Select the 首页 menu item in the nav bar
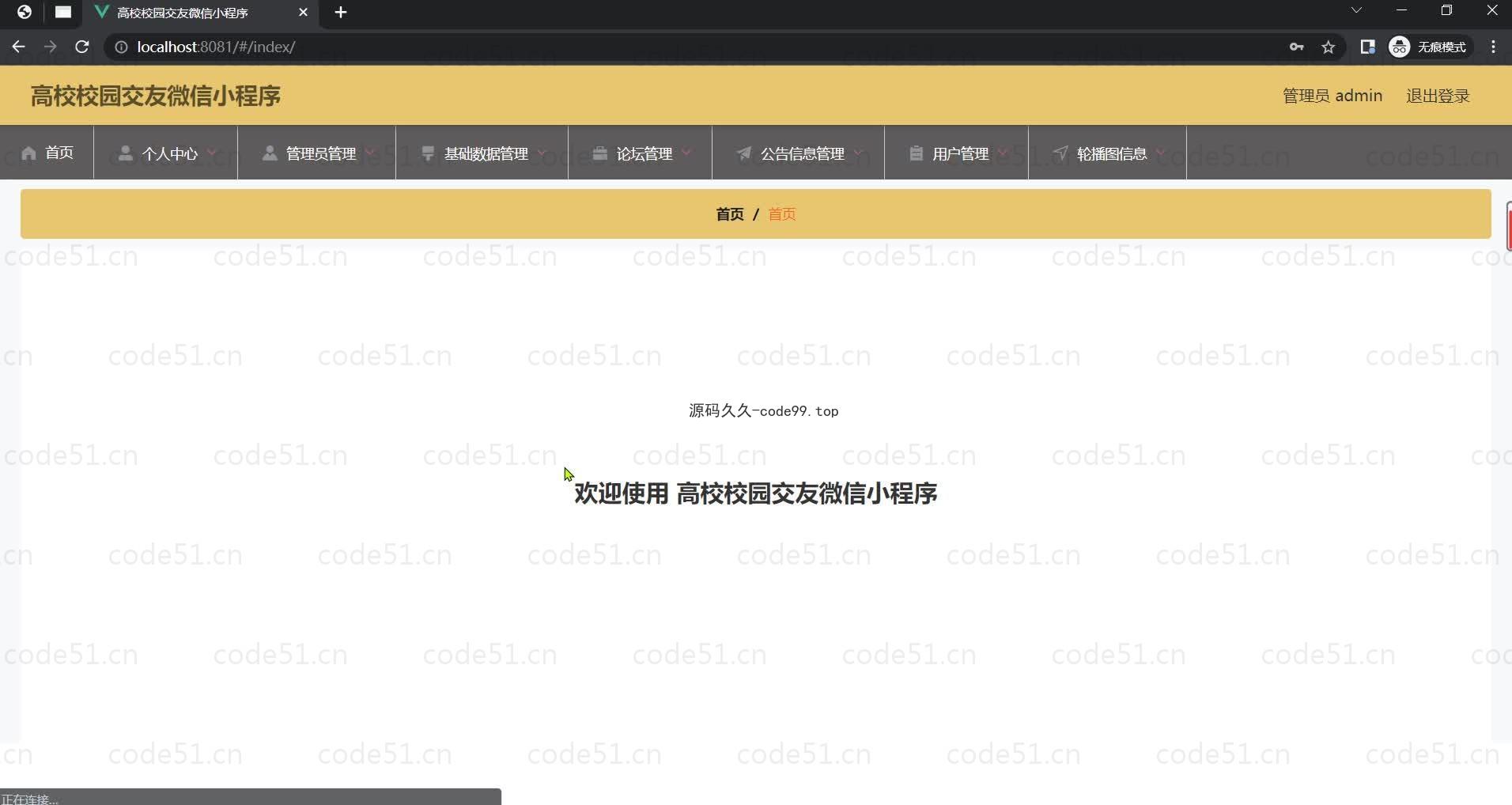Viewport: 1512px width, 805px height. (47, 152)
